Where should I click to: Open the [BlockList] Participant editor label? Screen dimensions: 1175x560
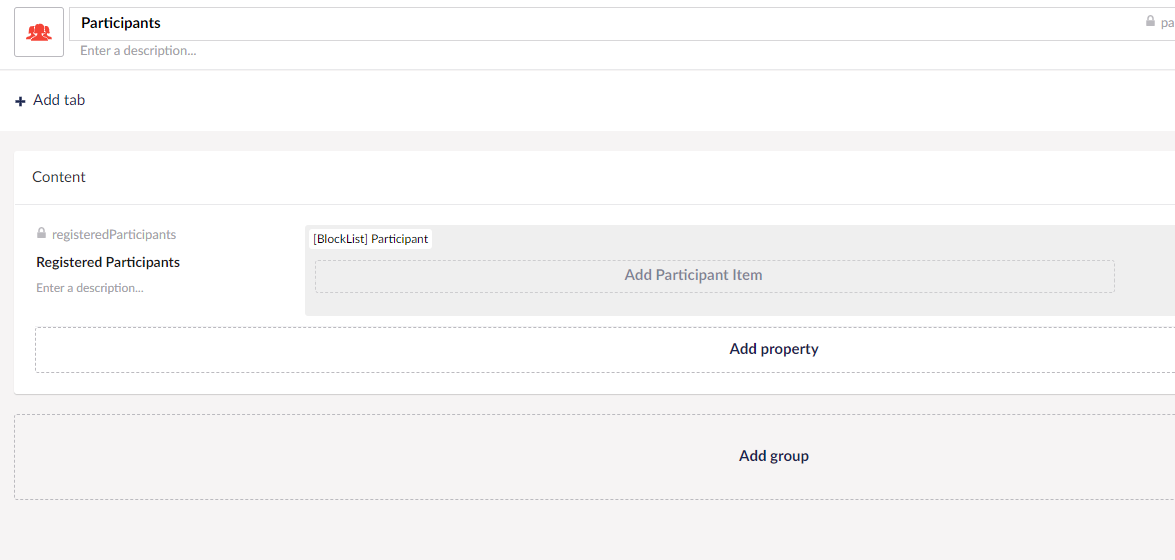[370, 239]
